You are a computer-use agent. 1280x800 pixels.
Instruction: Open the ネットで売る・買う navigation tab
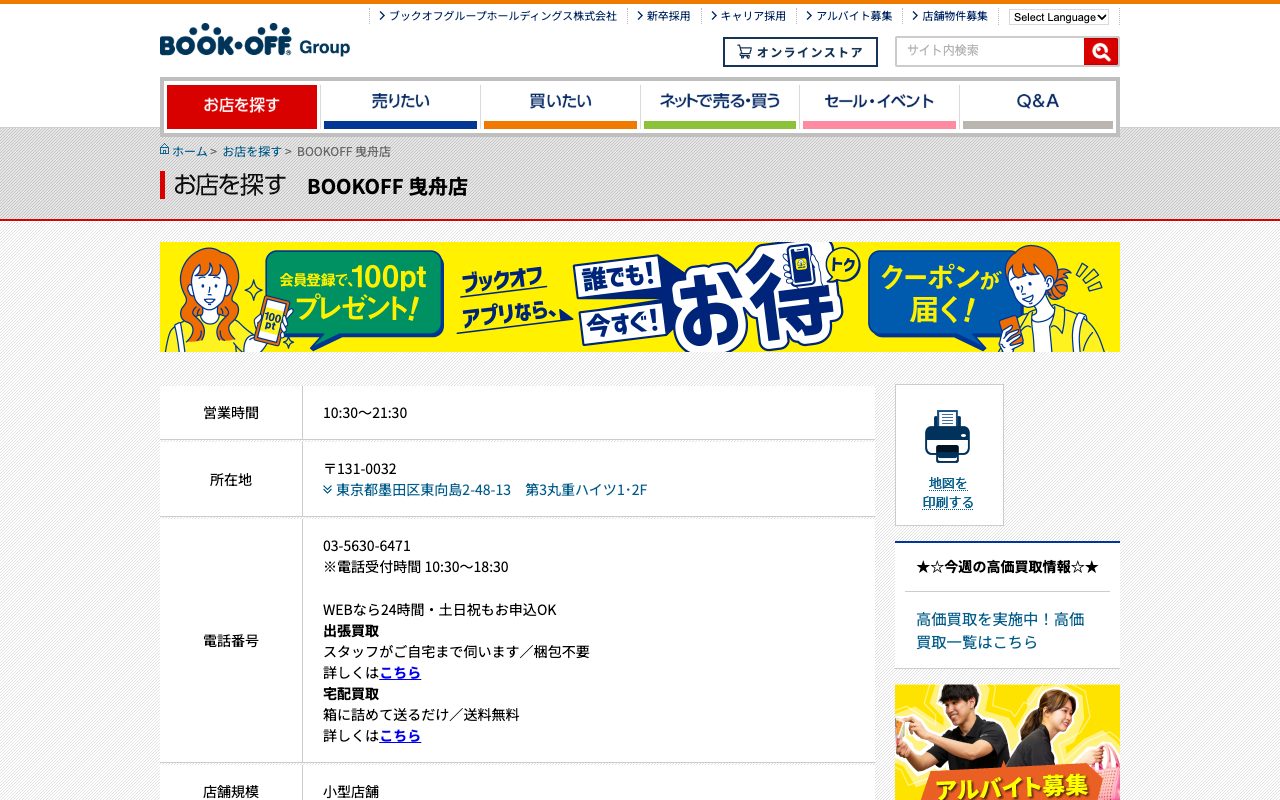(720, 106)
